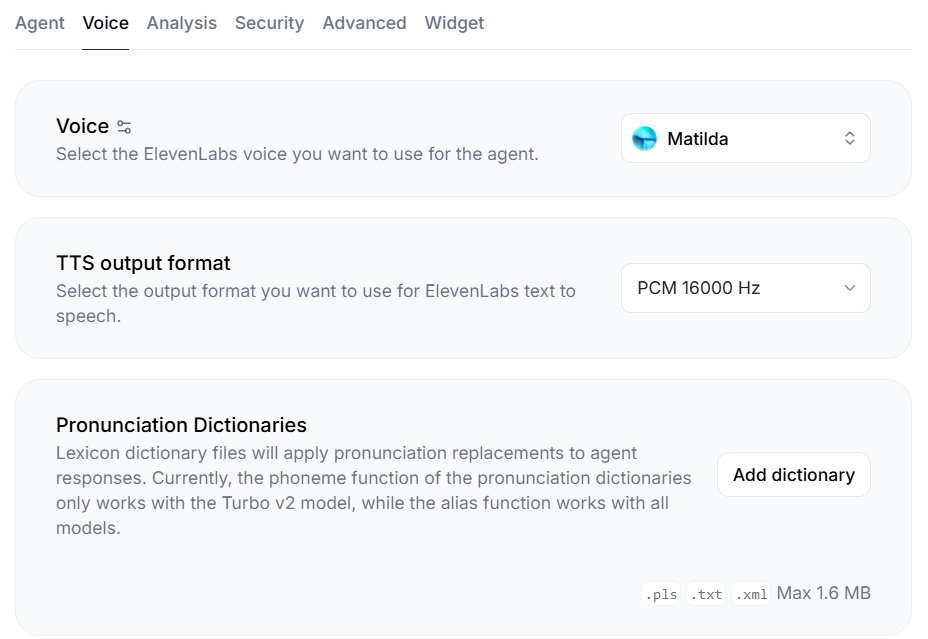Select the Security tab

(x=269, y=23)
